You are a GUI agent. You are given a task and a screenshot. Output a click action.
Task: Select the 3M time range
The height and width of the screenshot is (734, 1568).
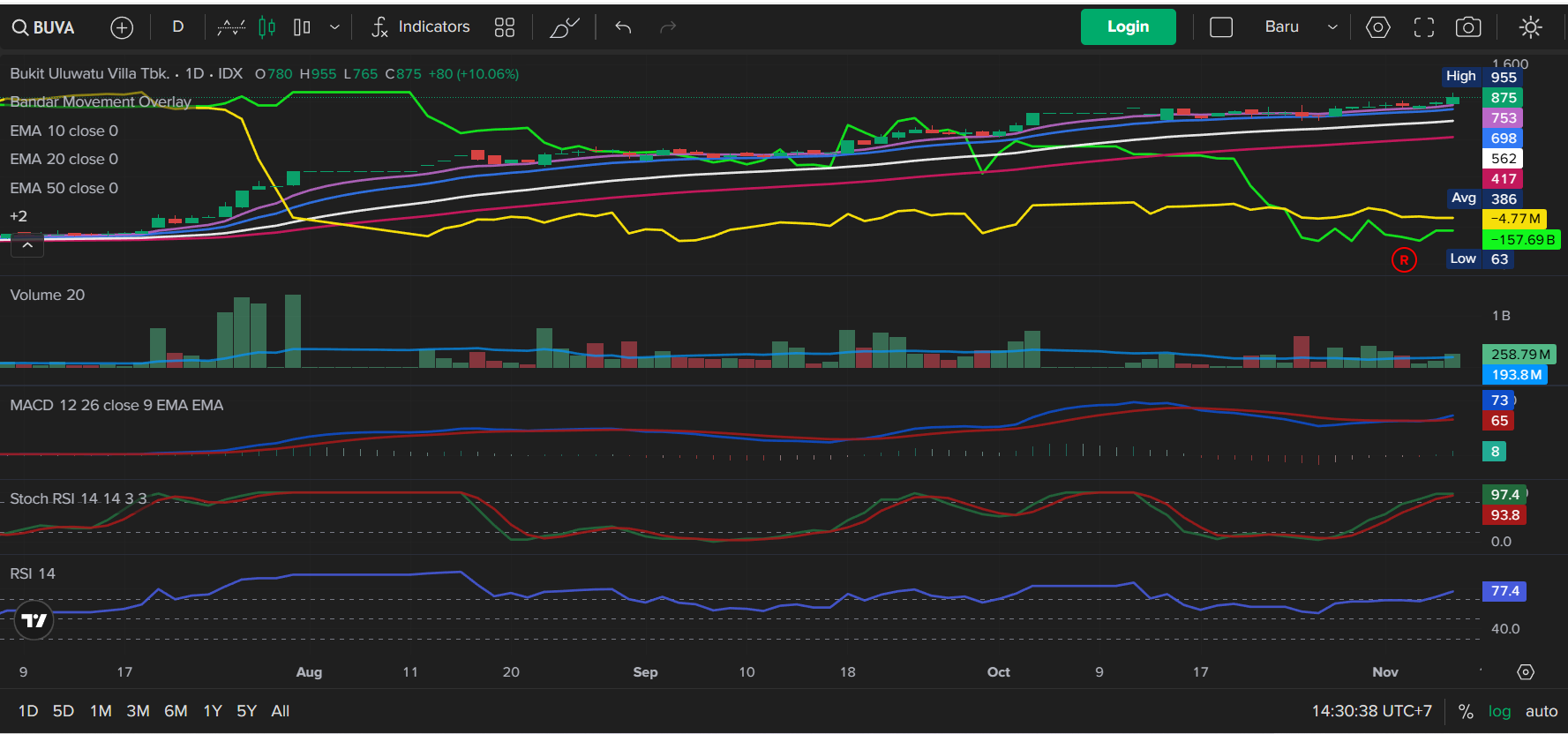click(138, 711)
